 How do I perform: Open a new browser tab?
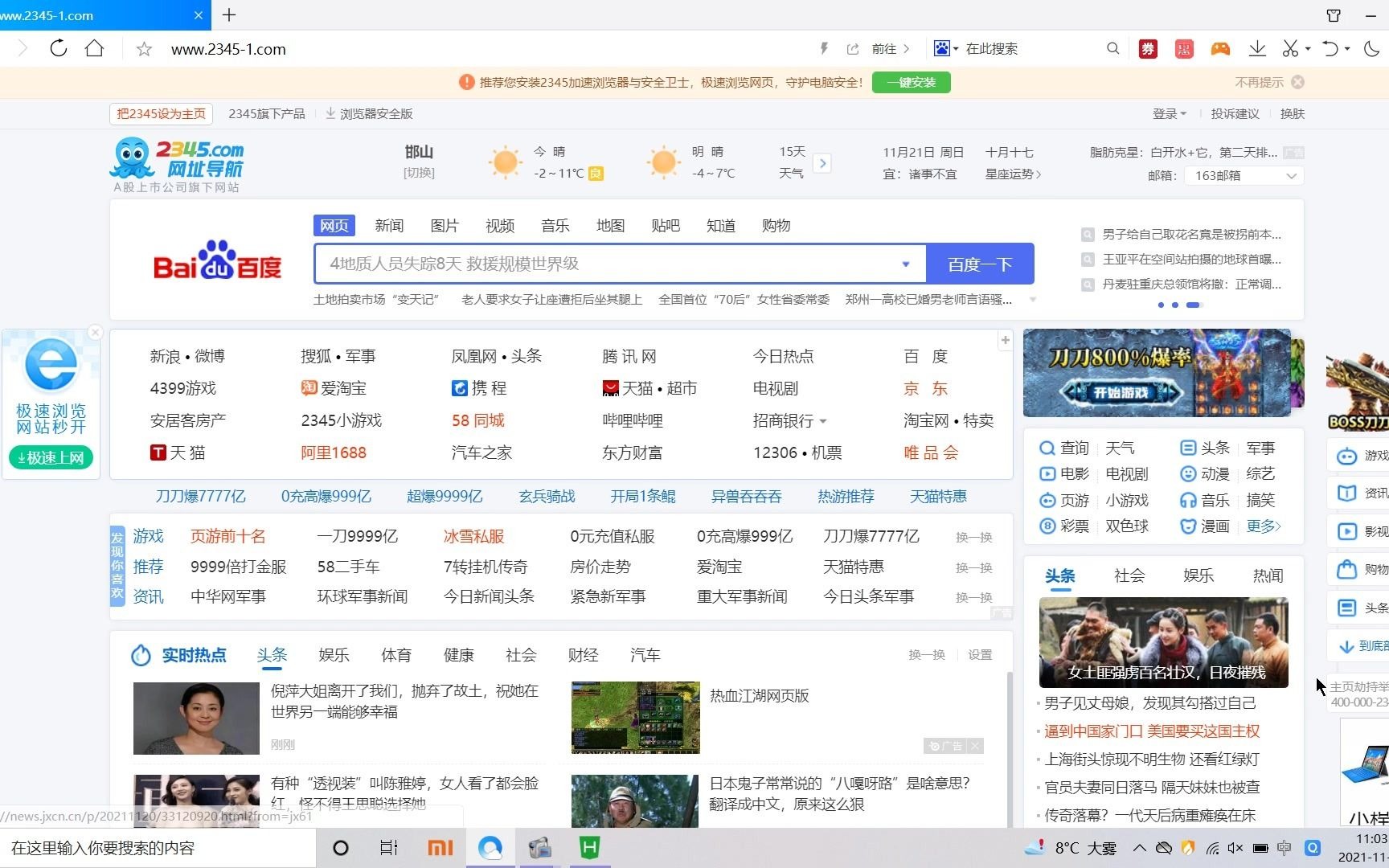[x=229, y=14]
